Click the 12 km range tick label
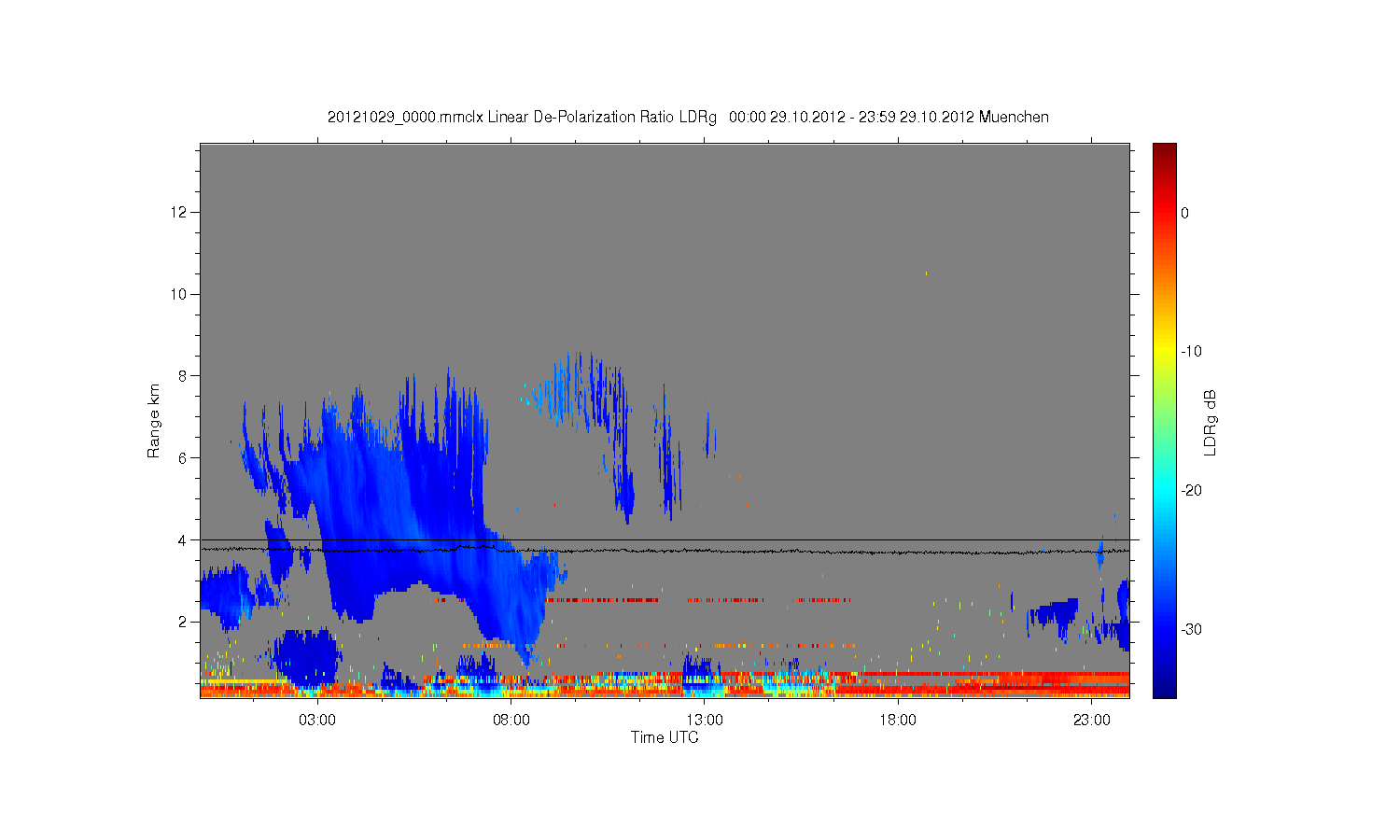 [179, 213]
